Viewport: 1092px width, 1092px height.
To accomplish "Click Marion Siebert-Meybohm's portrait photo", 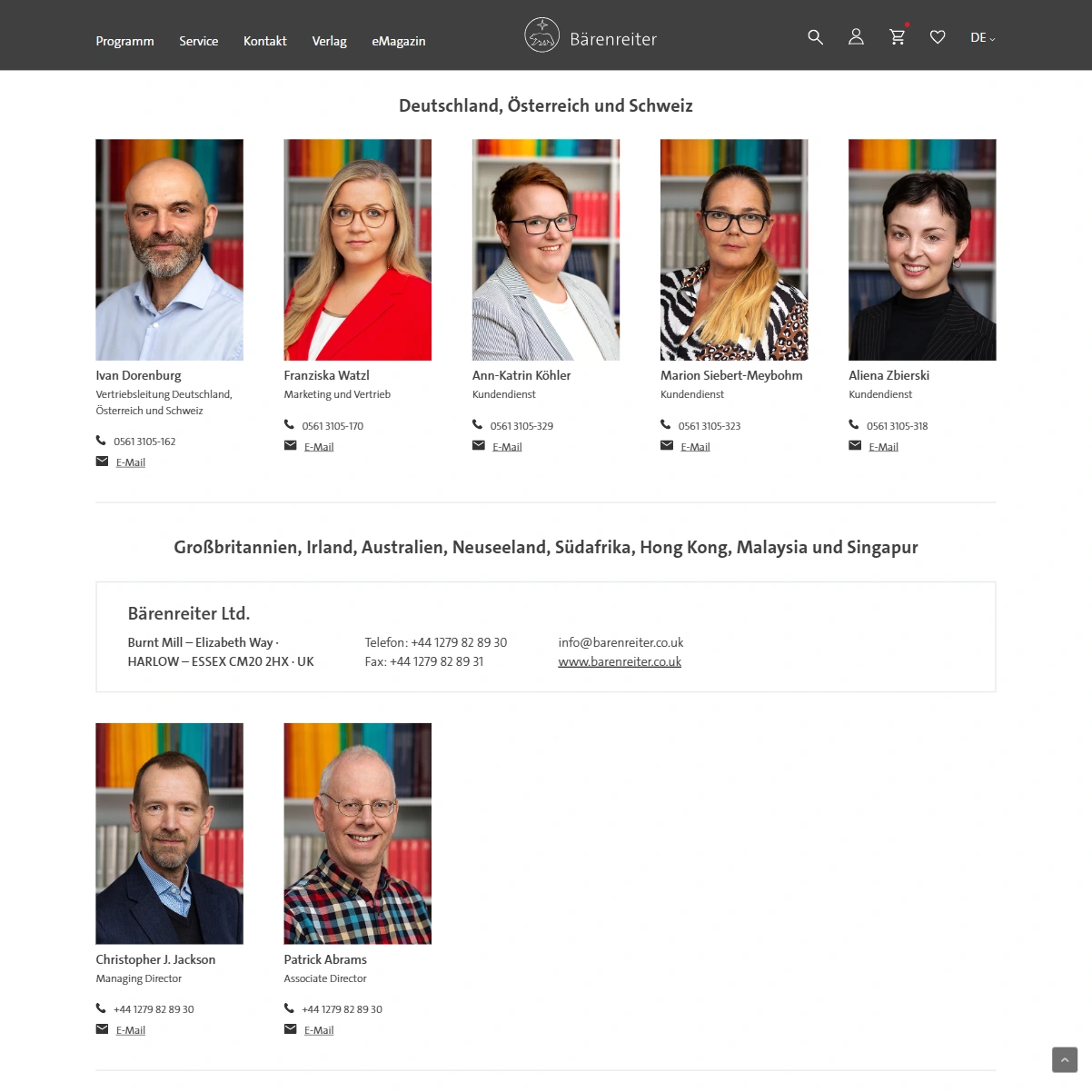I will [734, 250].
